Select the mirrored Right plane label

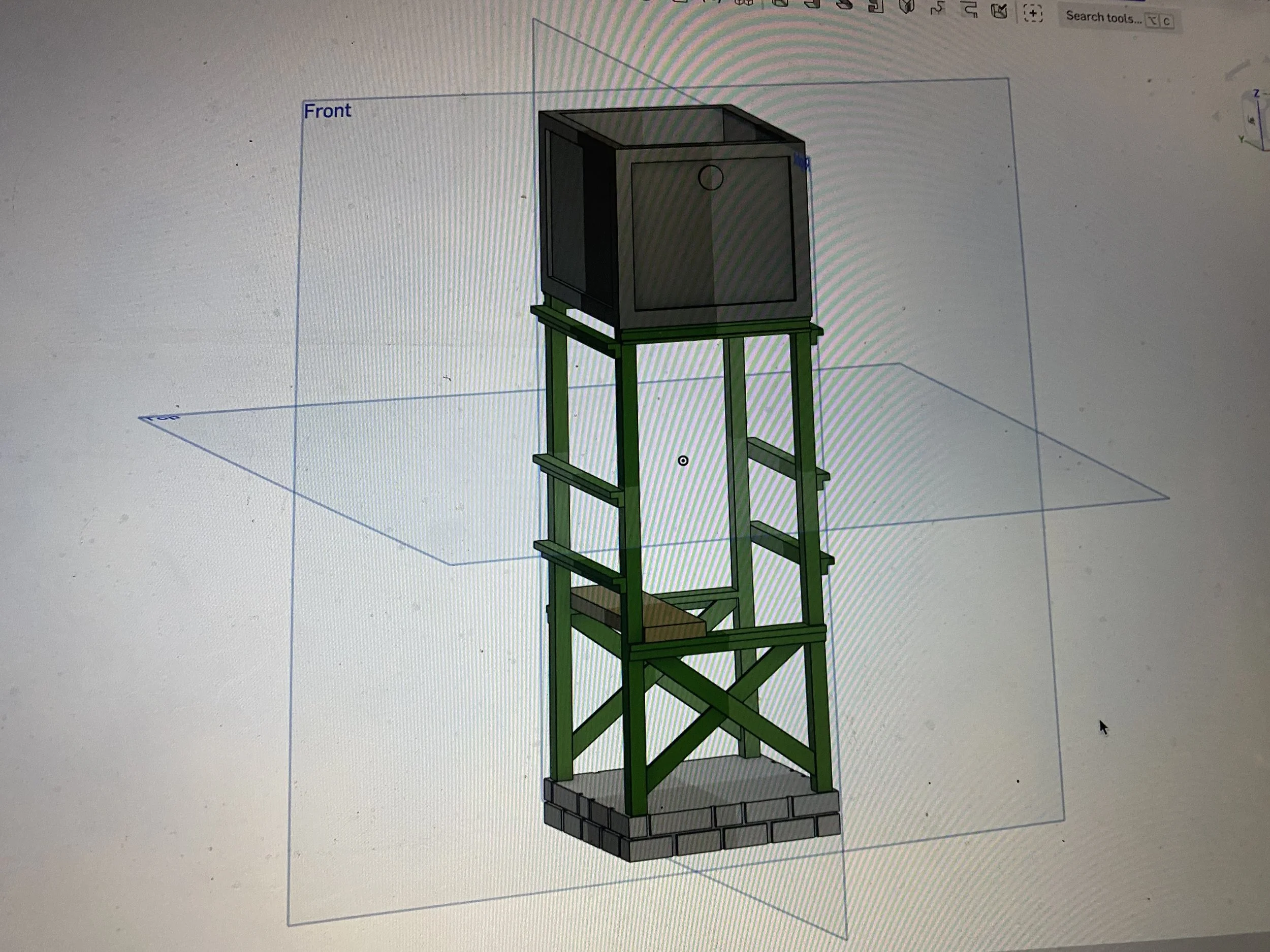point(802,162)
